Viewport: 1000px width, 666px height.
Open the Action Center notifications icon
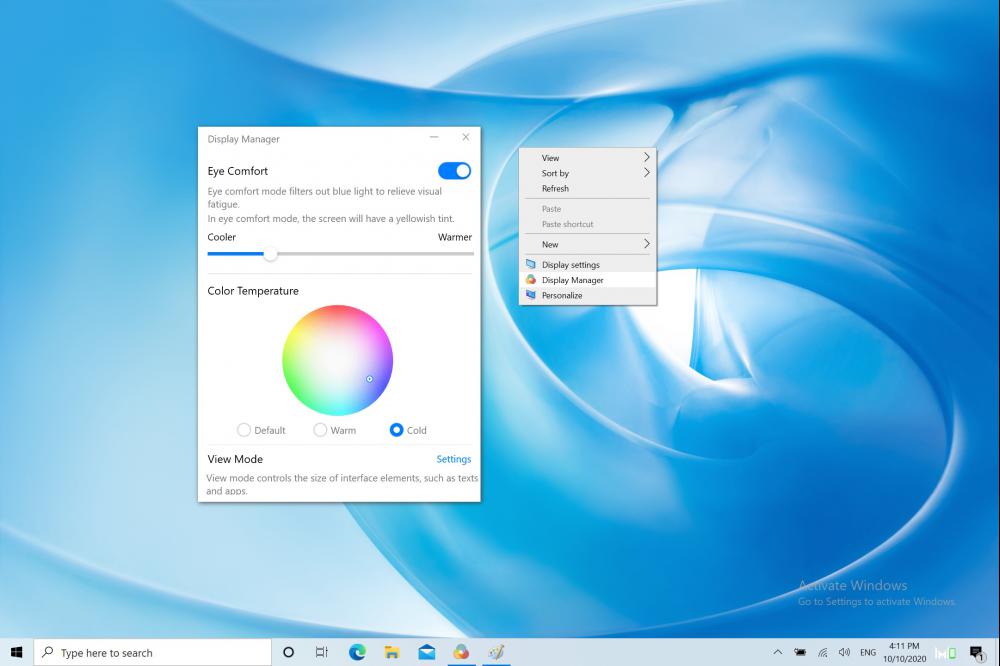977,652
